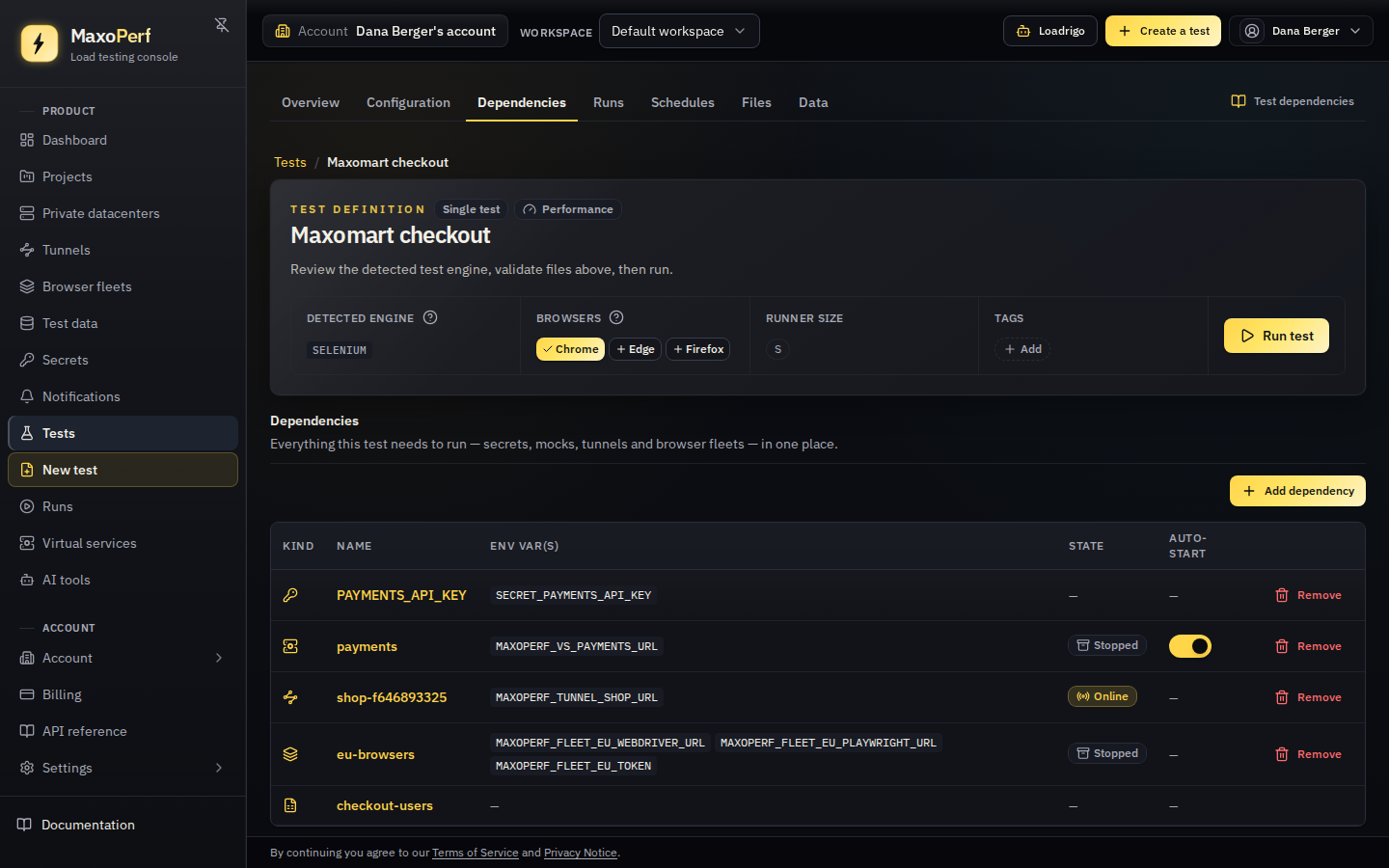Switch to the Runs tab

(x=609, y=102)
